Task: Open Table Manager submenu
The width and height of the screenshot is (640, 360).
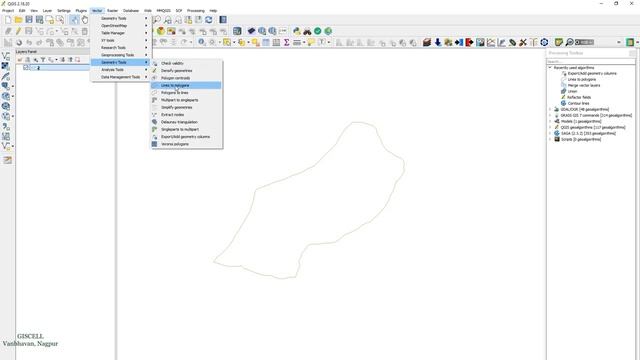Action: [x=121, y=33]
